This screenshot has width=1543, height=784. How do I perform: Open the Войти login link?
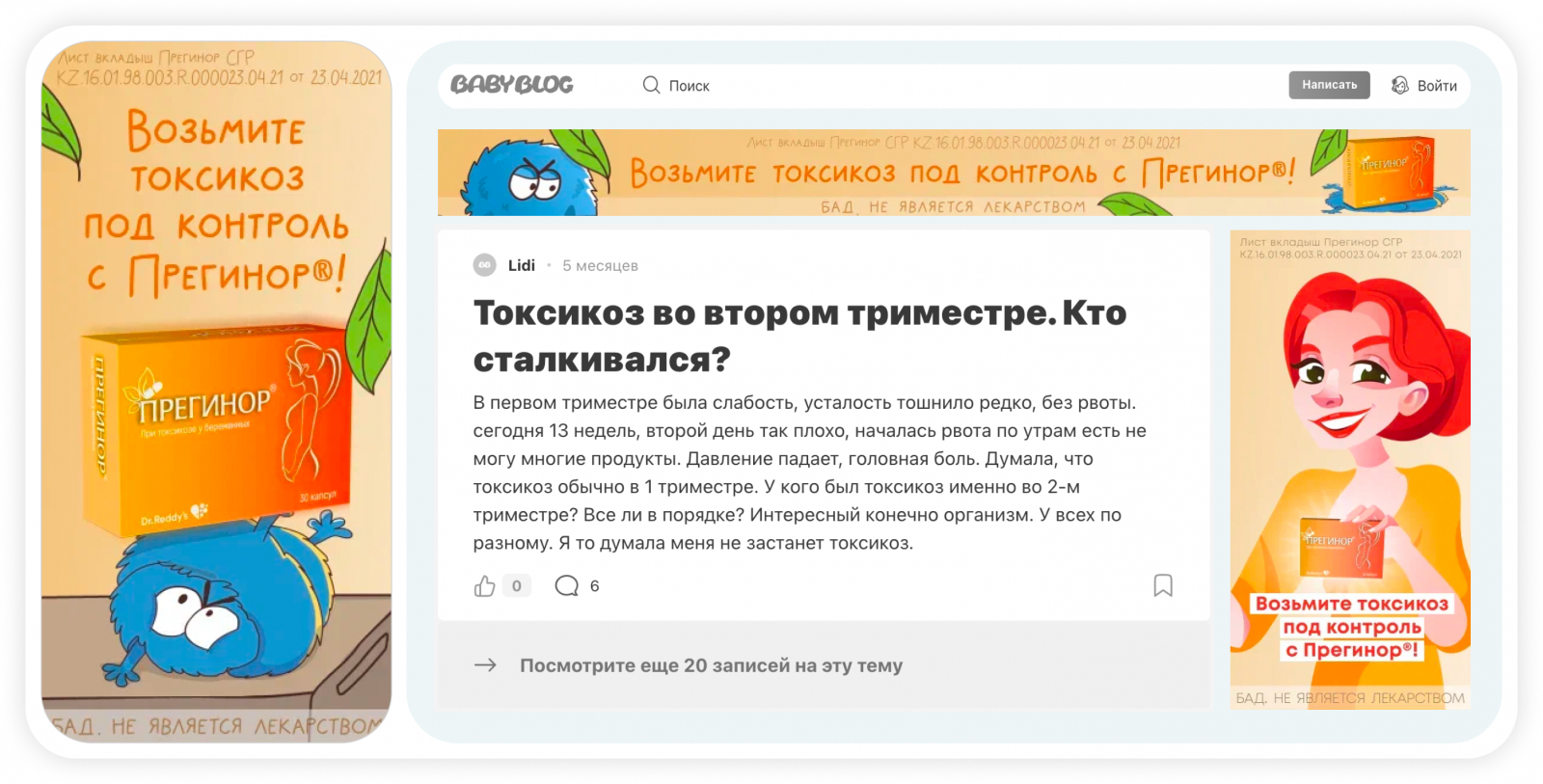1437,86
